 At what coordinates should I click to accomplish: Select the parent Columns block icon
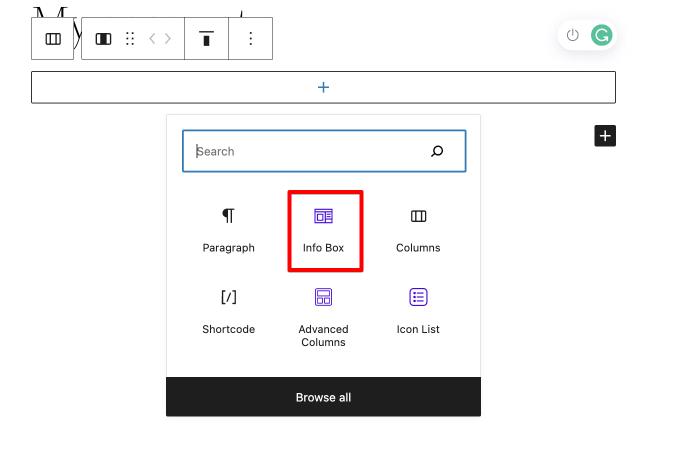pos(53,39)
